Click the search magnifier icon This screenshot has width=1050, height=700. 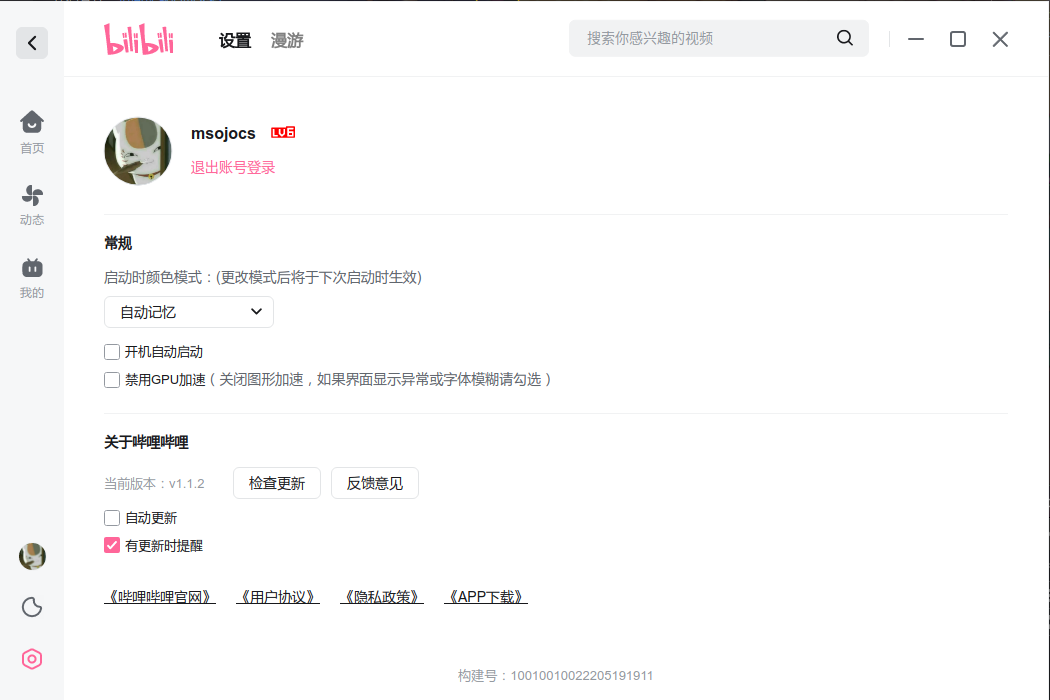(845, 38)
